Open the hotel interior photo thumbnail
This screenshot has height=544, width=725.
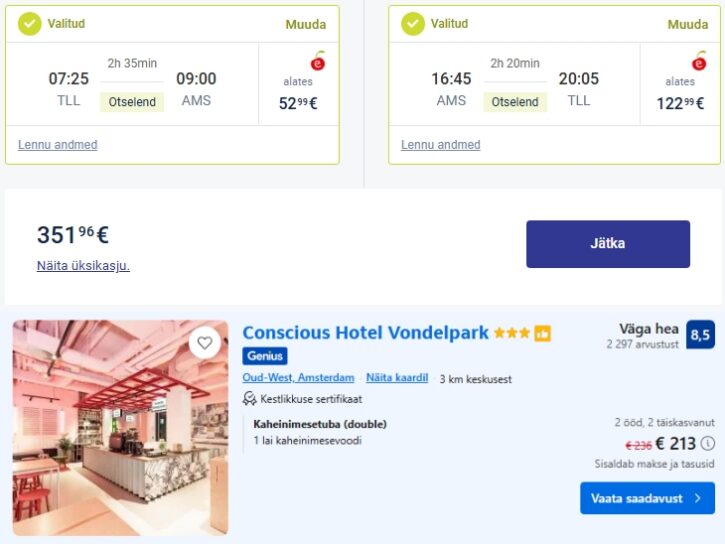point(120,440)
